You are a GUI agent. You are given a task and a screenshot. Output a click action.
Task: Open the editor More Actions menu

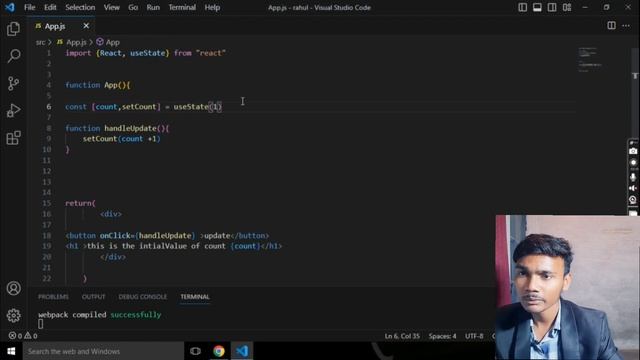coord(626,26)
